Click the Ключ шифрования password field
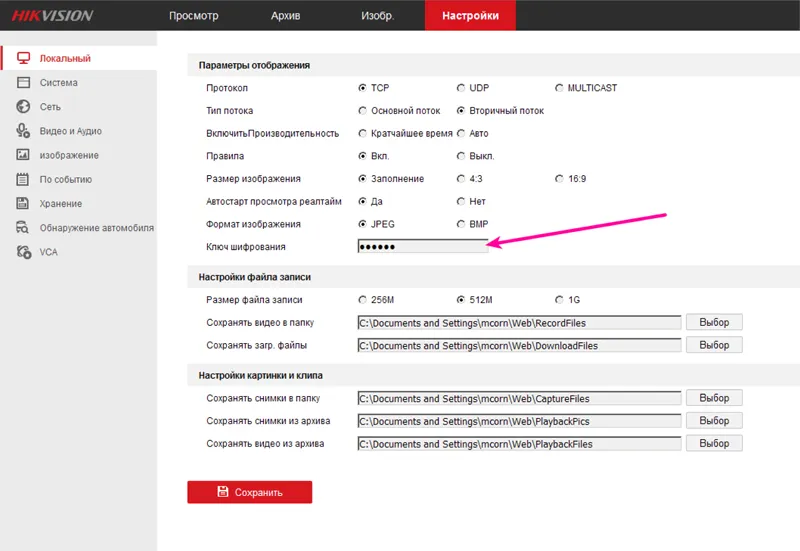The height and width of the screenshot is (551, 800). pyautogui.click(x=422, y=247)
